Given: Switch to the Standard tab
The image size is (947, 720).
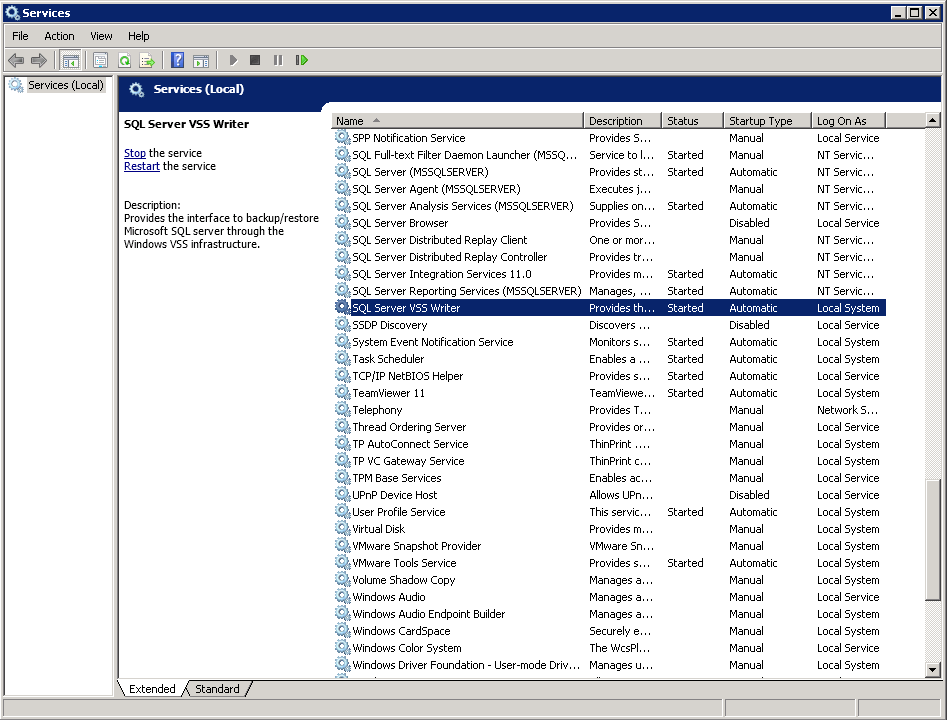Looking at the screenshot, I should pos(217,689).
